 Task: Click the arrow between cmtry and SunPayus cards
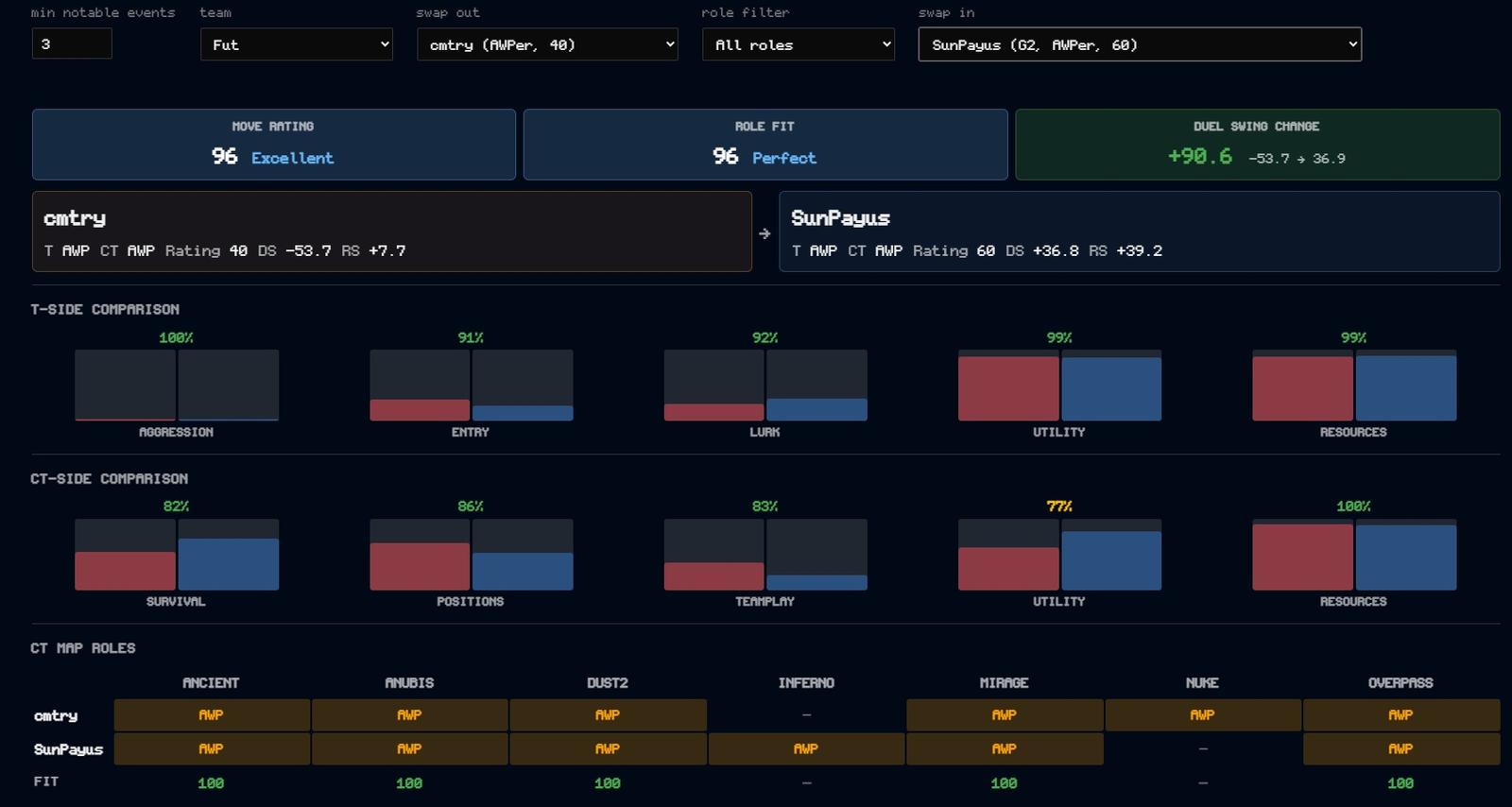765,233
